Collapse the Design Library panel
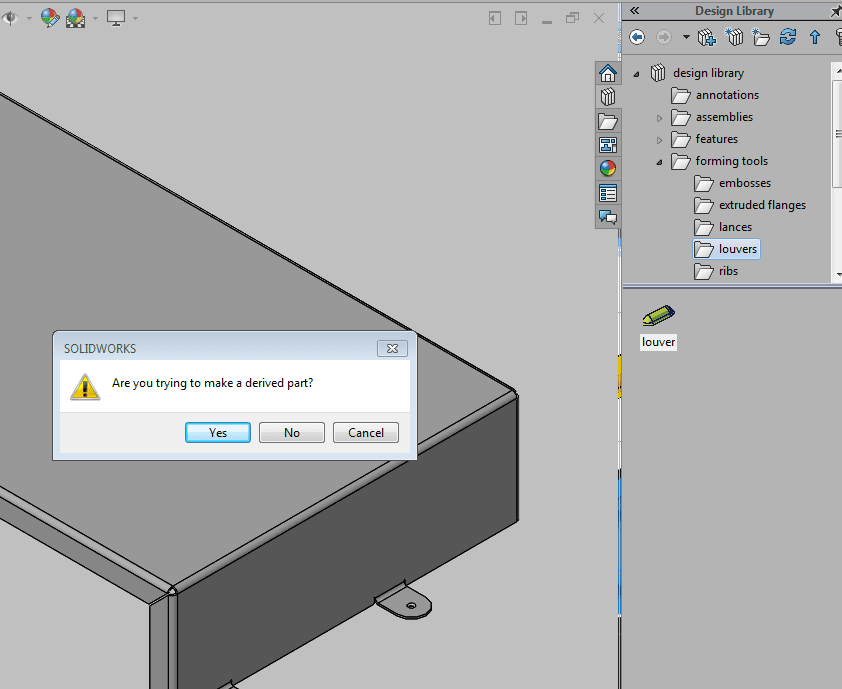This screenshot has height=689, width=842. (x=634, y=10)
